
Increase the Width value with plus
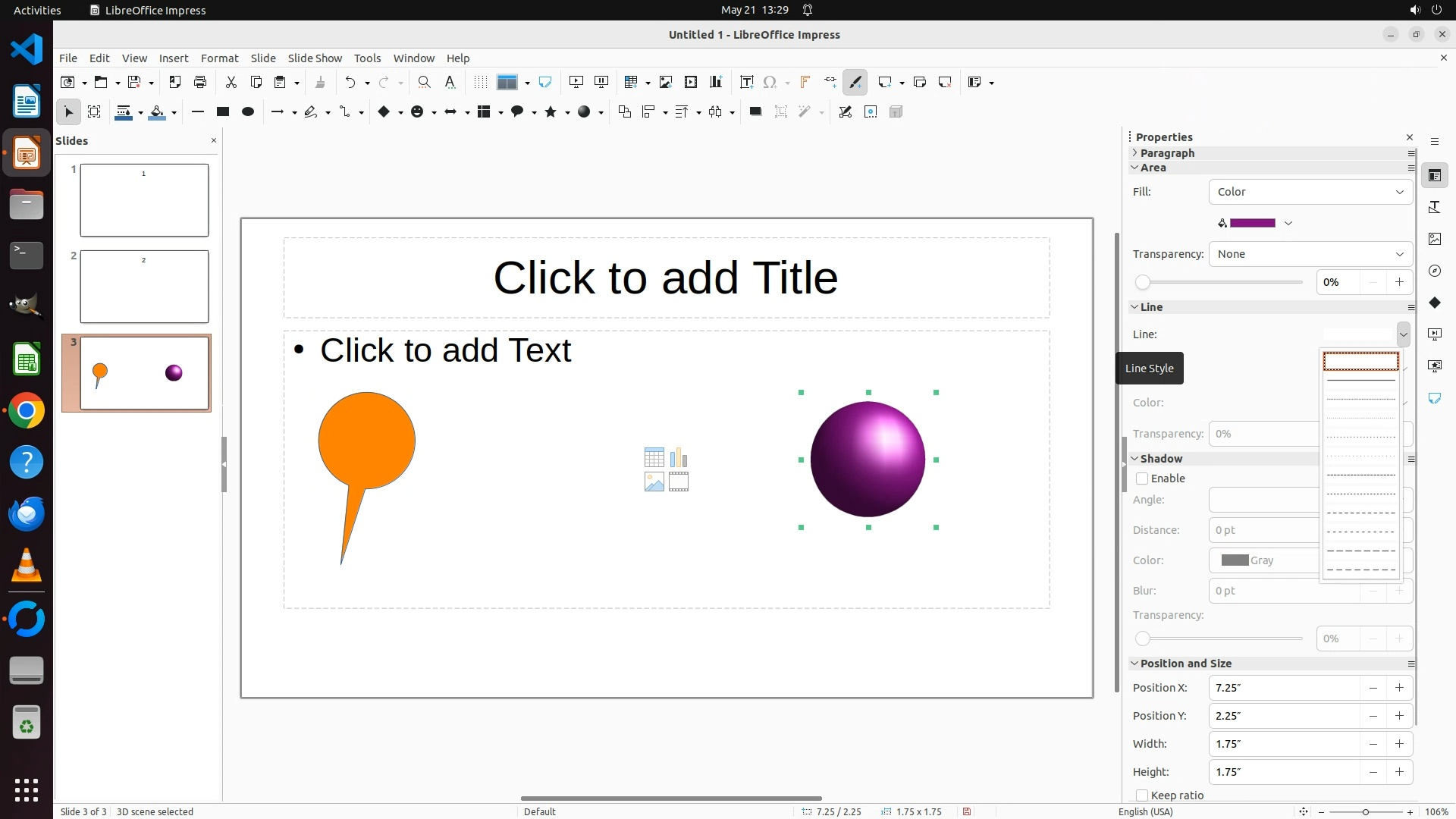pos(1399,744)
